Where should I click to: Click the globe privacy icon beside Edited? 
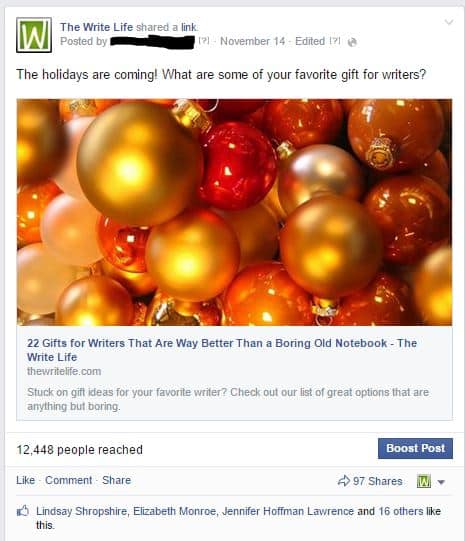[352, 42]
